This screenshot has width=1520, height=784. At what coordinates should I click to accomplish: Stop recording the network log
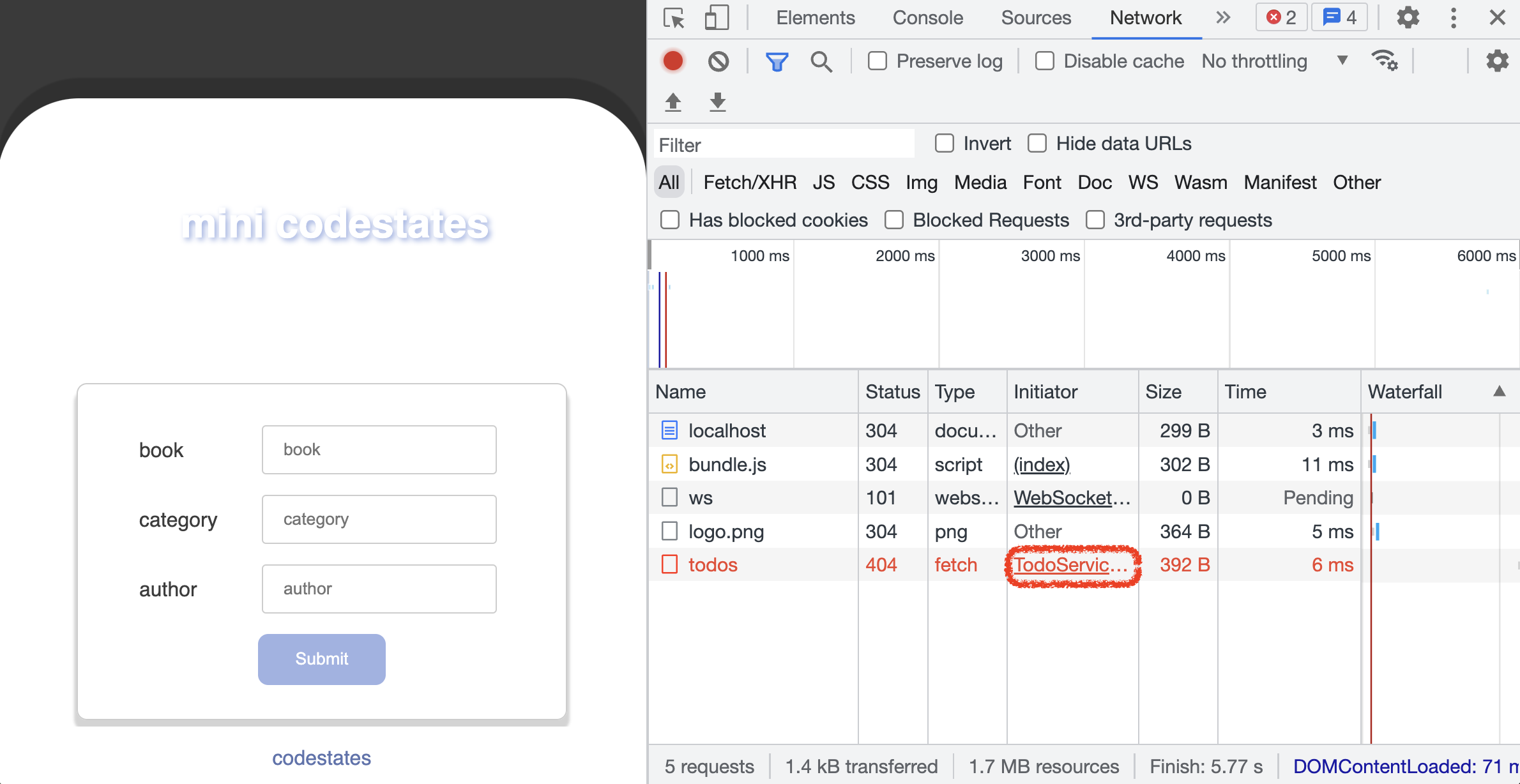click(x=673, y=61)
